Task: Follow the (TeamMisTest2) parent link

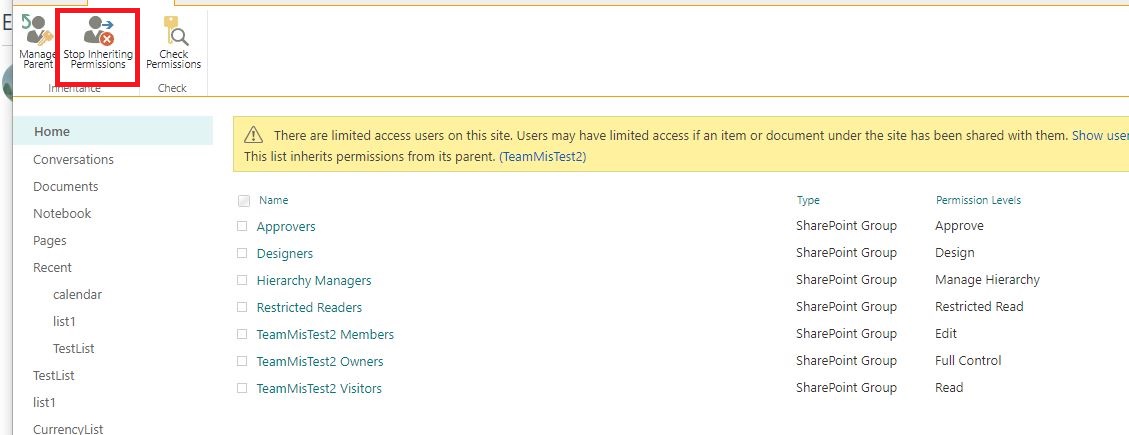Action: pyautogui.click(x=542, y=156)
